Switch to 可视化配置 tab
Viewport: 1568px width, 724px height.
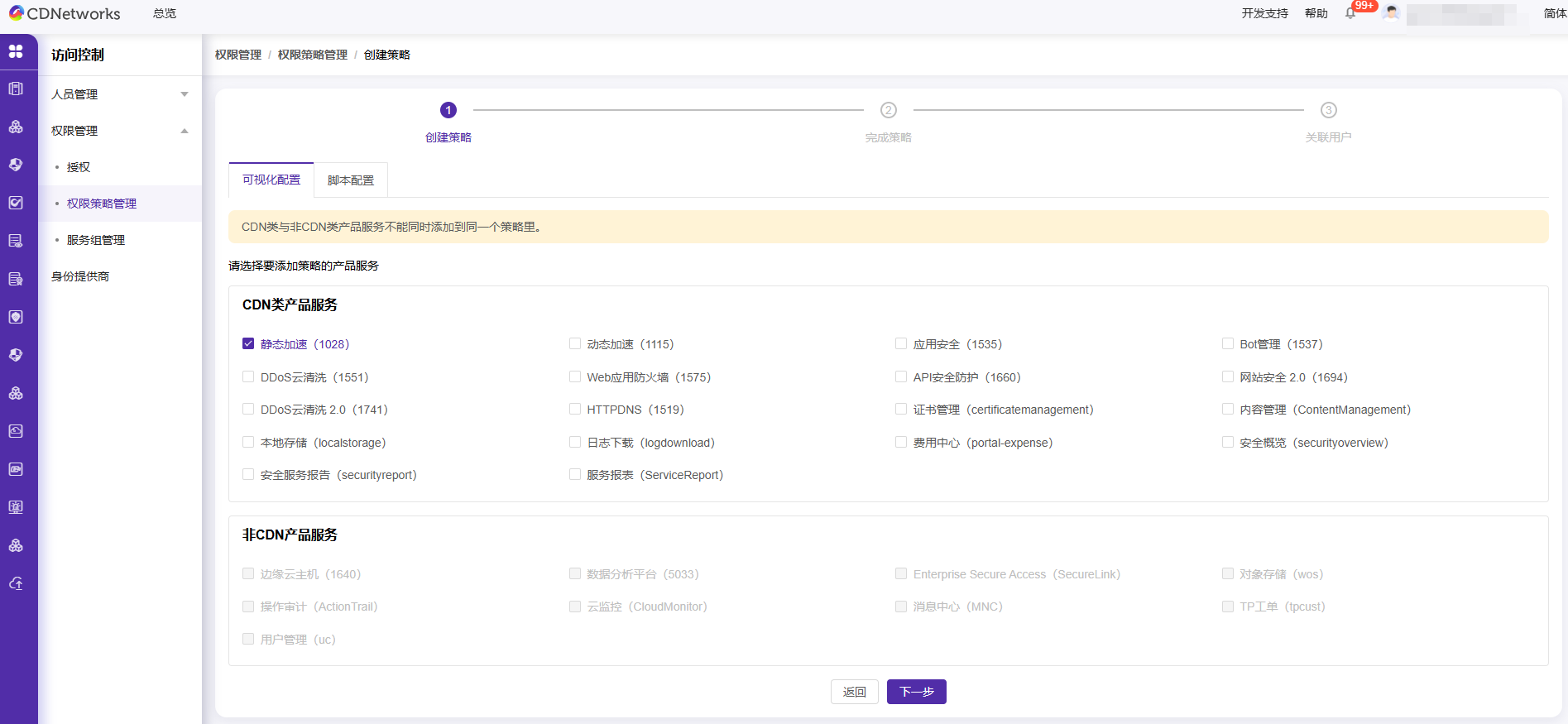pyautogui.click(x=271, y=180)
